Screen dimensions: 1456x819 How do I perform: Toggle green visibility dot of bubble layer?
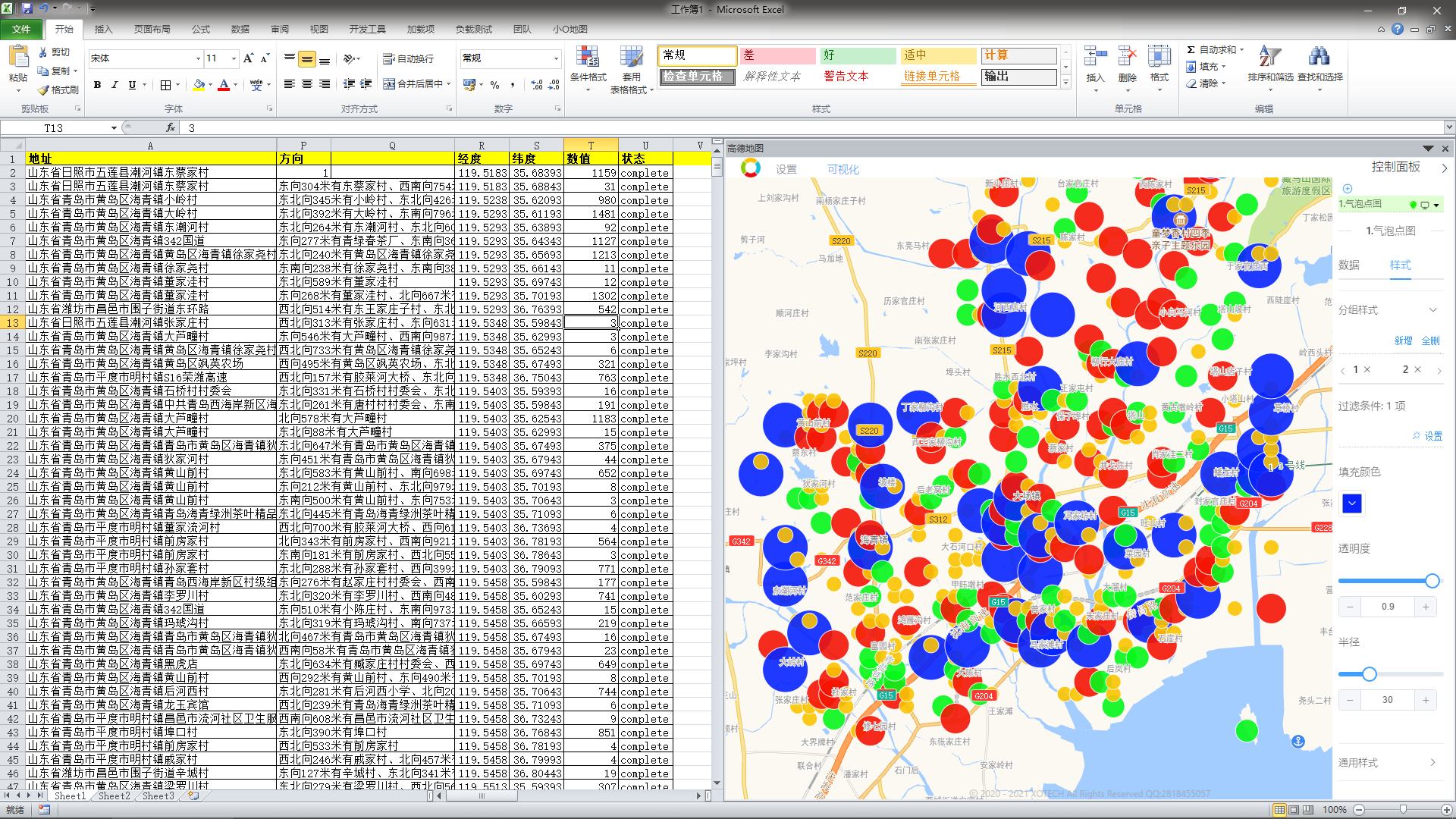[x=1413, y=205]
